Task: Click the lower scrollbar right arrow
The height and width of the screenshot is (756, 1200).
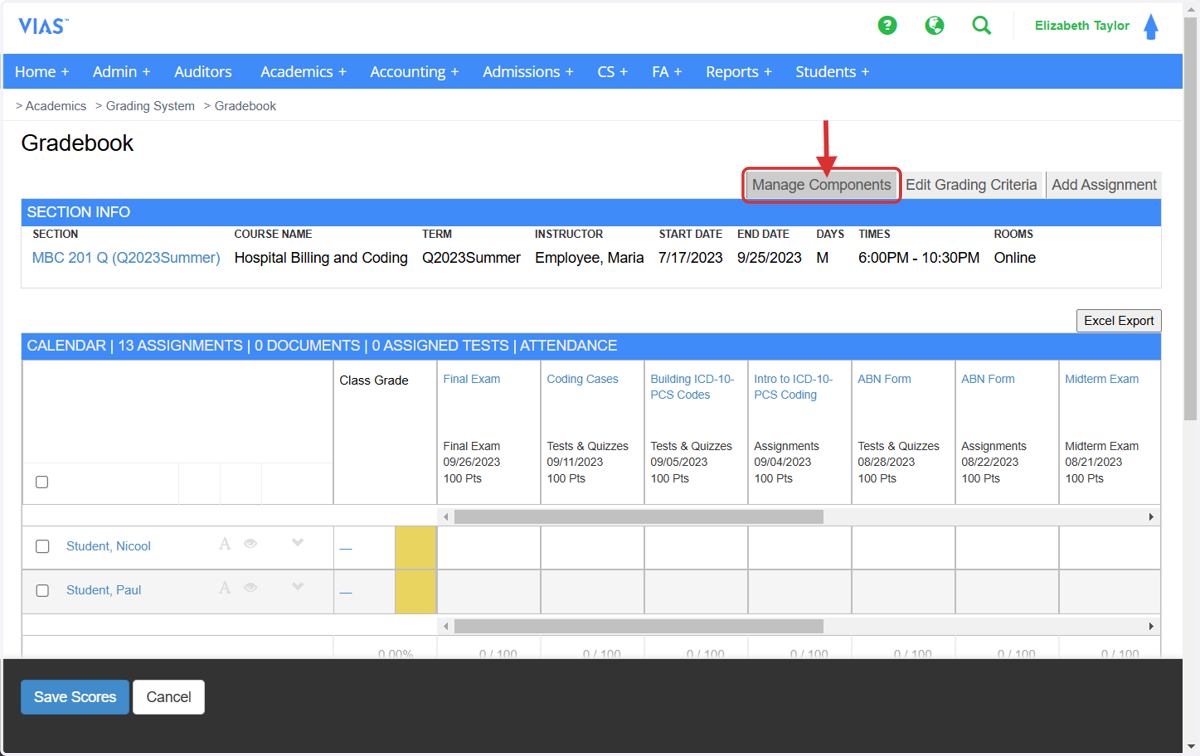Action: (1151, 626)
